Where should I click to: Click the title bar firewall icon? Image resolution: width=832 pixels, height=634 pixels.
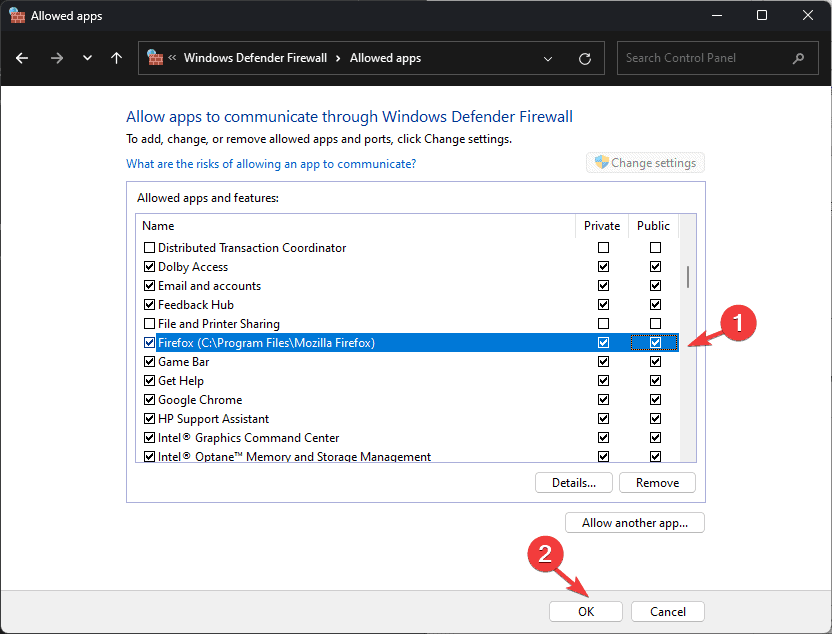18,15
